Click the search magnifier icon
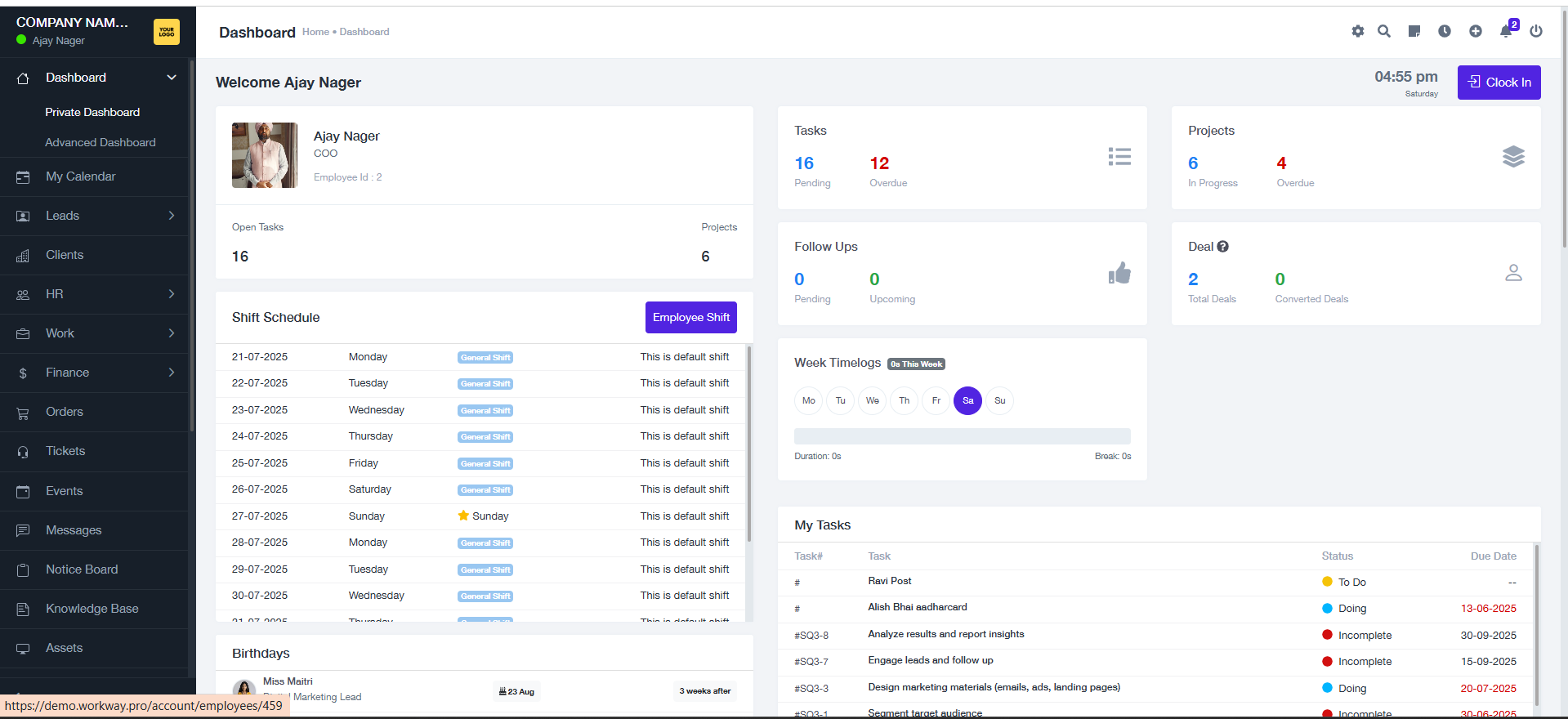Image resolution: width=1568 pixels, height=719 pixels. [x=1384, y=31]
